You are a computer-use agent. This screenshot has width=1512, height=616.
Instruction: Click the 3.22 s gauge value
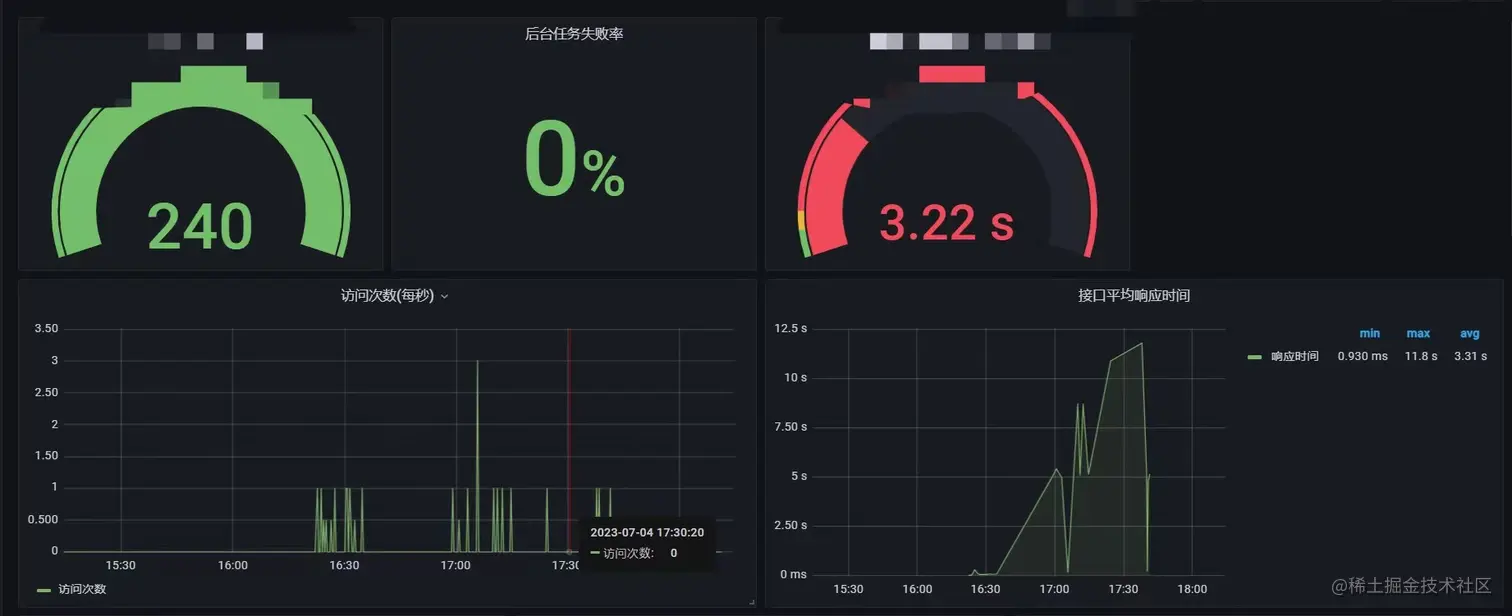[x=947, y=222]
